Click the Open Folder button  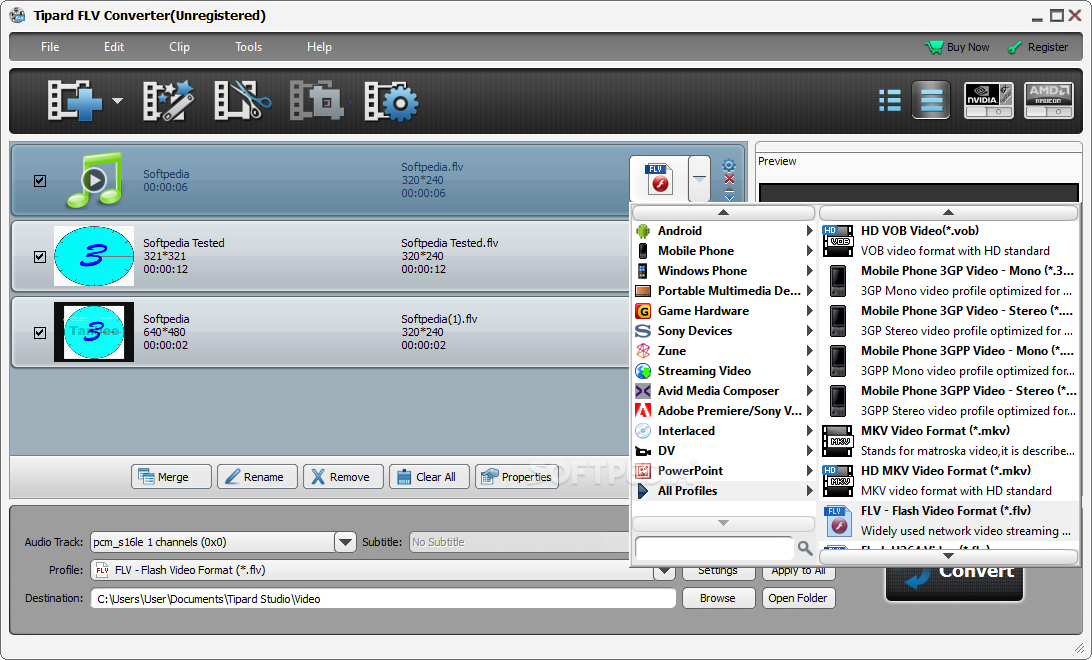(798, 598)
